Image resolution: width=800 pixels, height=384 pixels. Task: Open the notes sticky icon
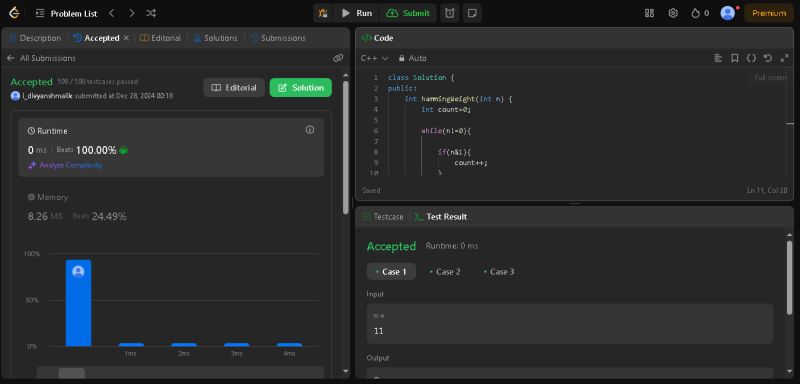[x=472, y=13]
